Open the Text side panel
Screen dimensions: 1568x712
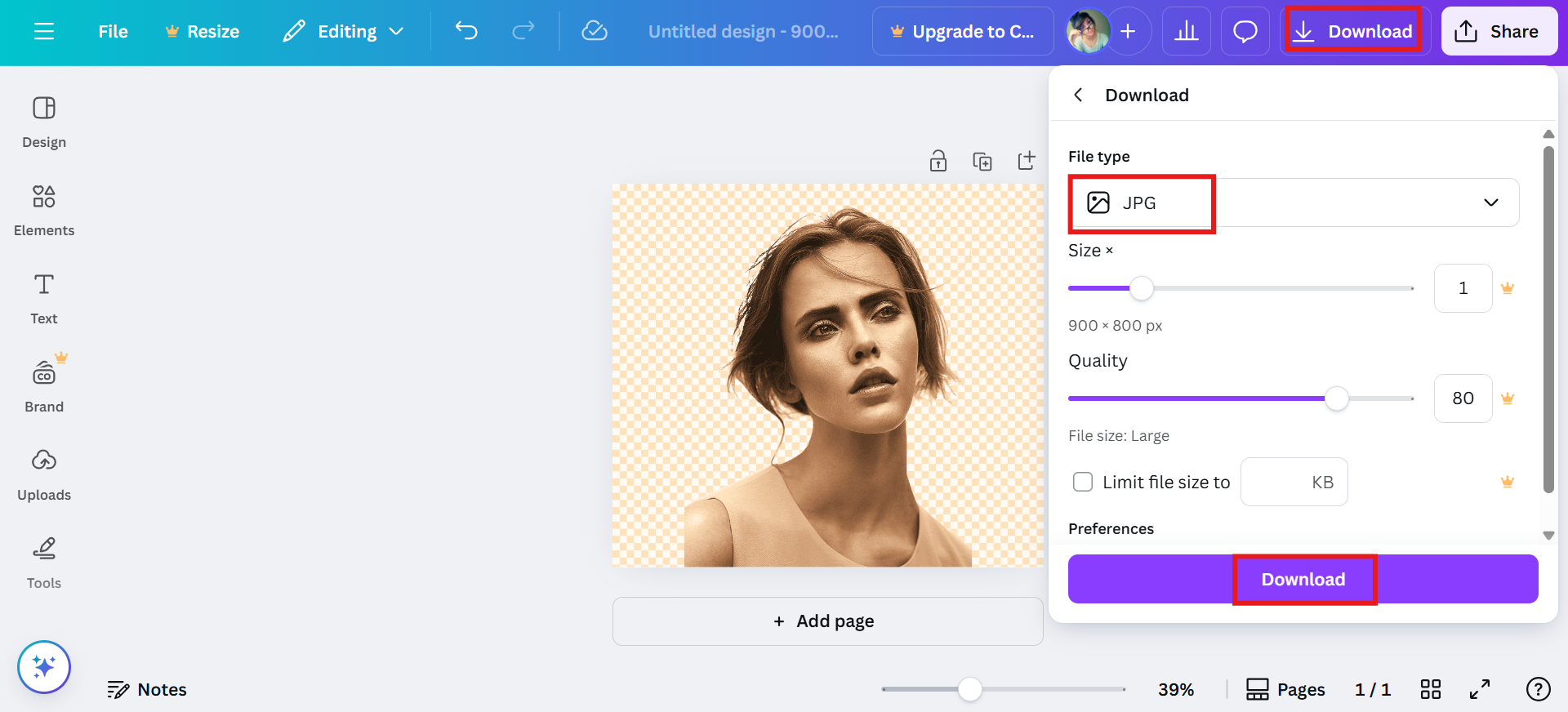tap(44, 299)
